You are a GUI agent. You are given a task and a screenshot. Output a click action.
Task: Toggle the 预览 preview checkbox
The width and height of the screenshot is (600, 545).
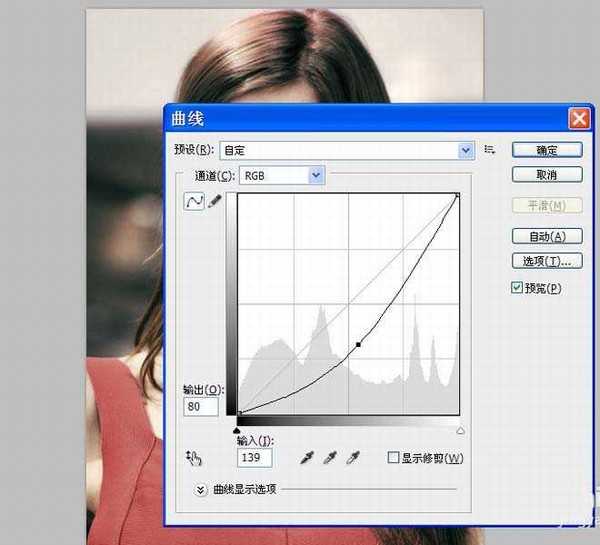[517, 288]
